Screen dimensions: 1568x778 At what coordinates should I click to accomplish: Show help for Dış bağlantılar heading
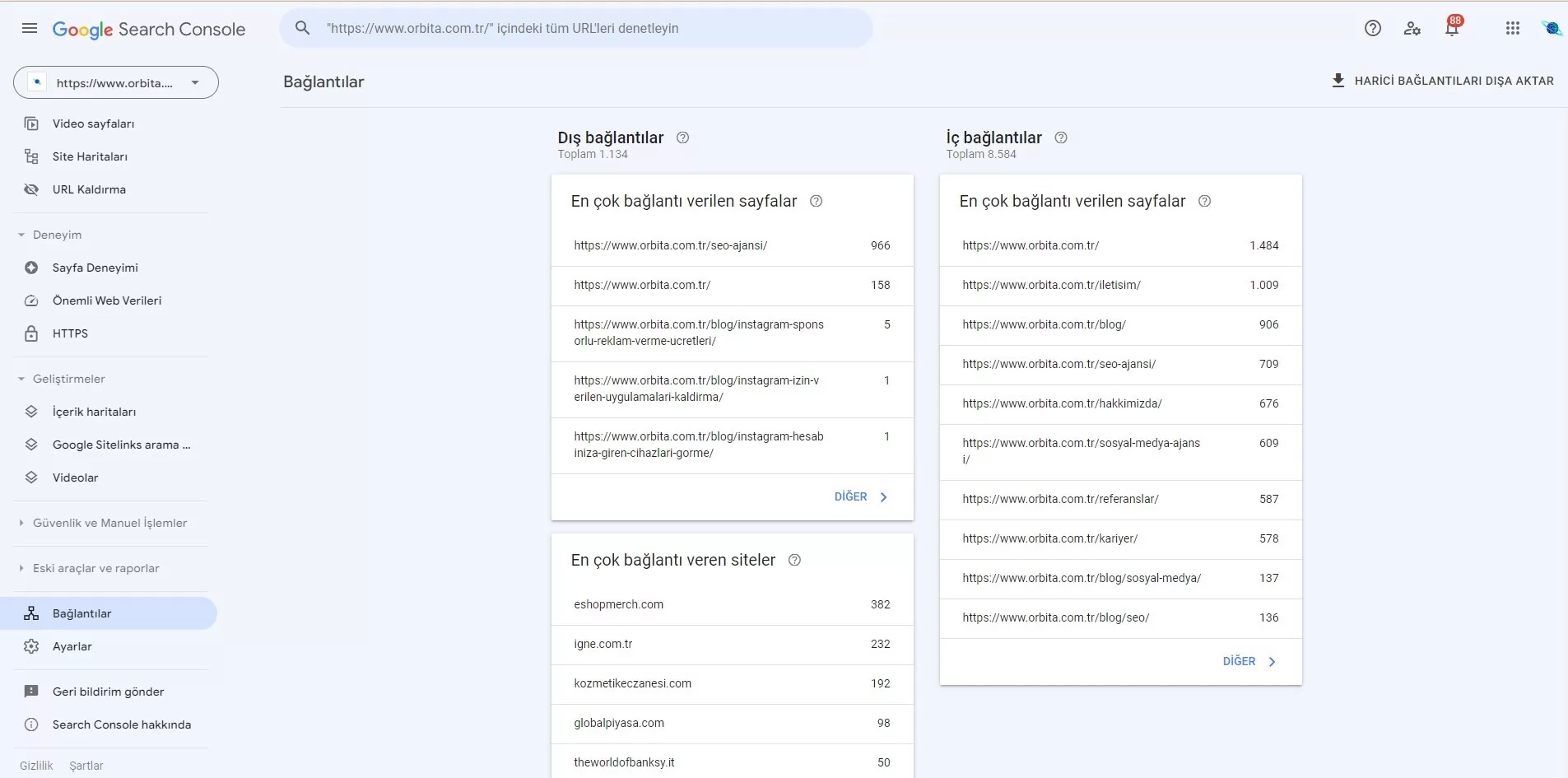pos(682,137)
